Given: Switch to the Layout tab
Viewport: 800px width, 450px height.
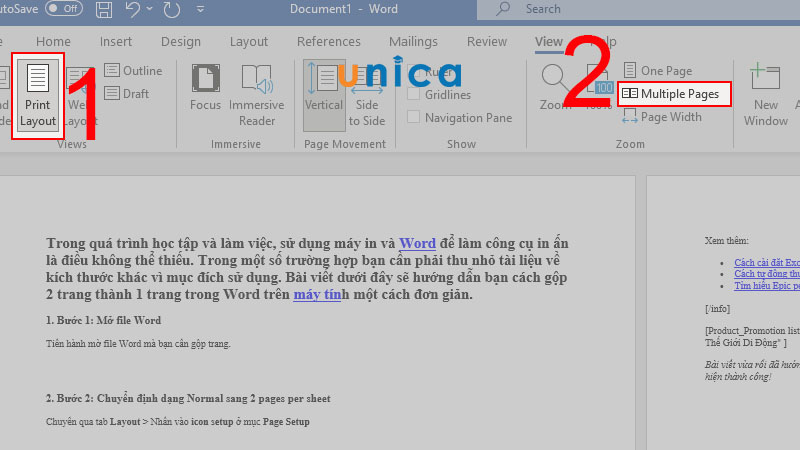Looking at the screenshot, I should click(248, 41).
